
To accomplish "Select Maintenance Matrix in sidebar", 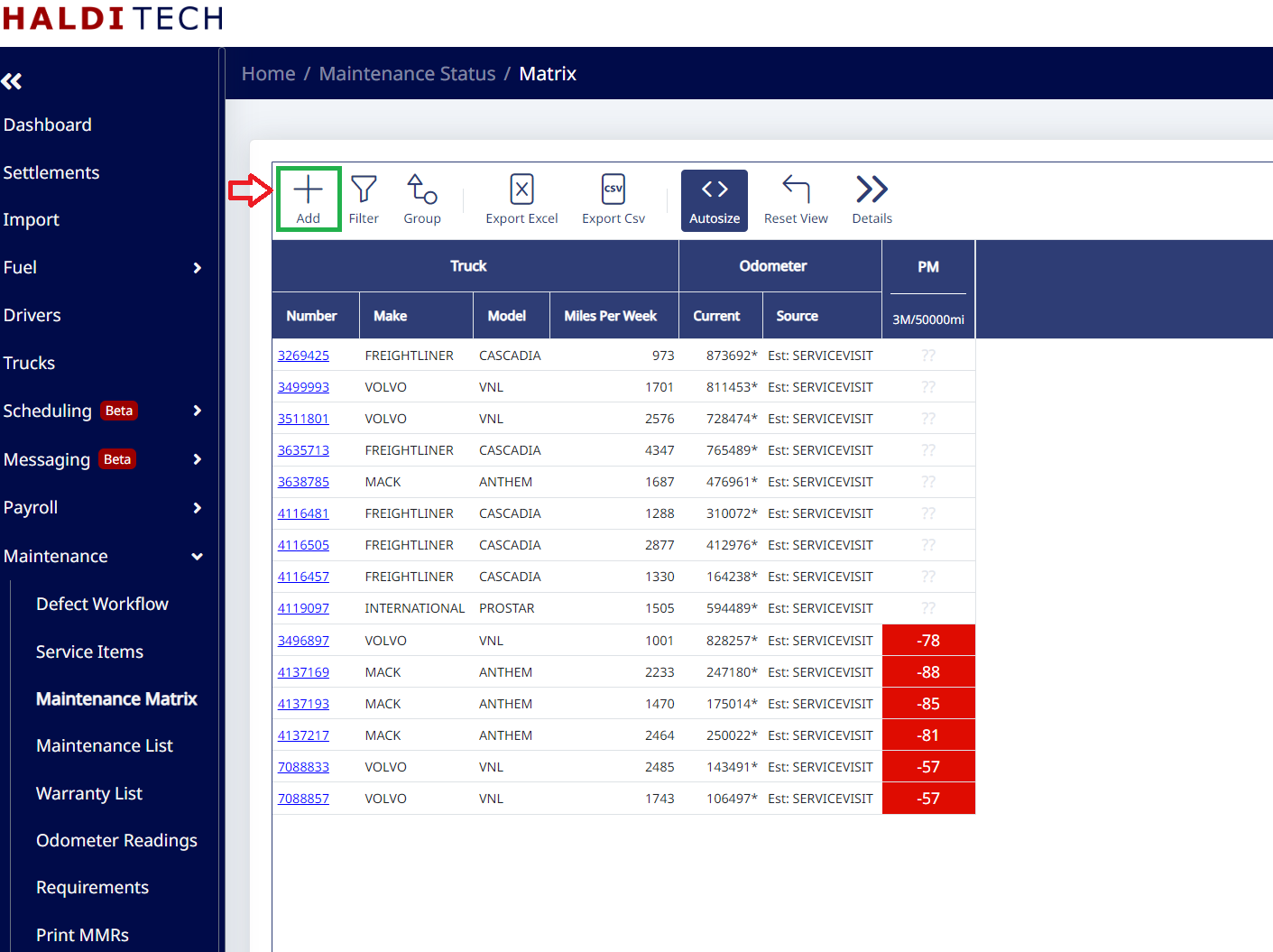I will pyautogui.click(x=116, y=698).
